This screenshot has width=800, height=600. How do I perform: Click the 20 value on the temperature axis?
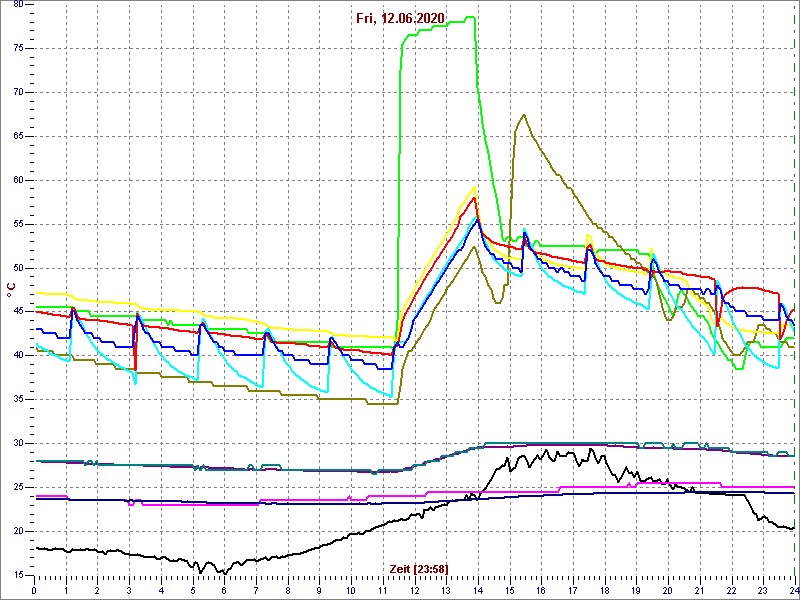[x=18, y=531]
